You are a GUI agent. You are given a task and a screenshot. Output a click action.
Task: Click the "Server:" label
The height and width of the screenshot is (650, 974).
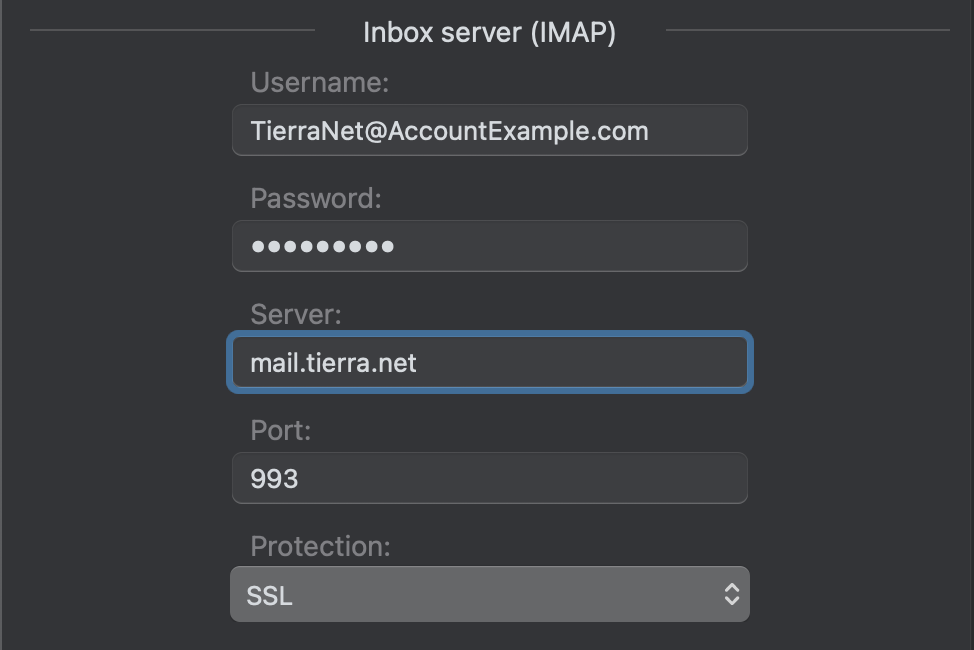pos(296,314)
